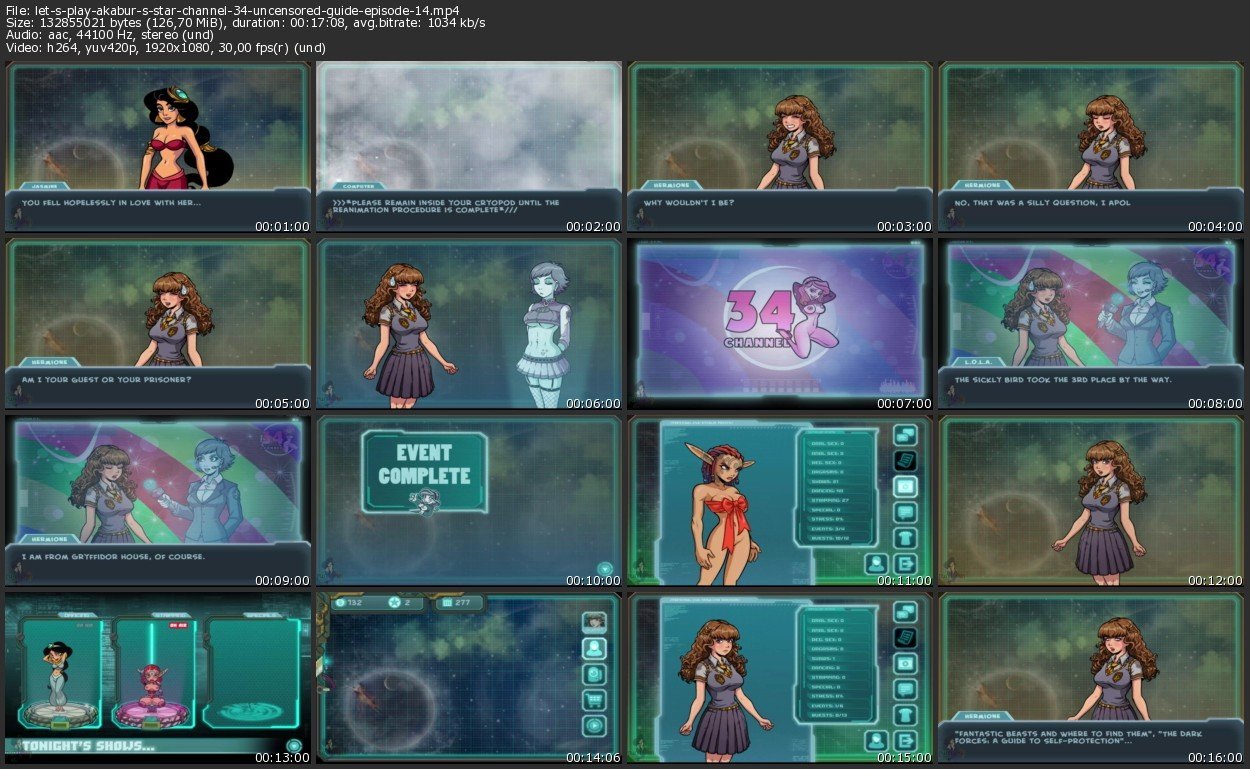Click the shopping cart icon in 00:14:06 frame
This screenshot has height=769, width=1250.
click(x=595, y=700)
